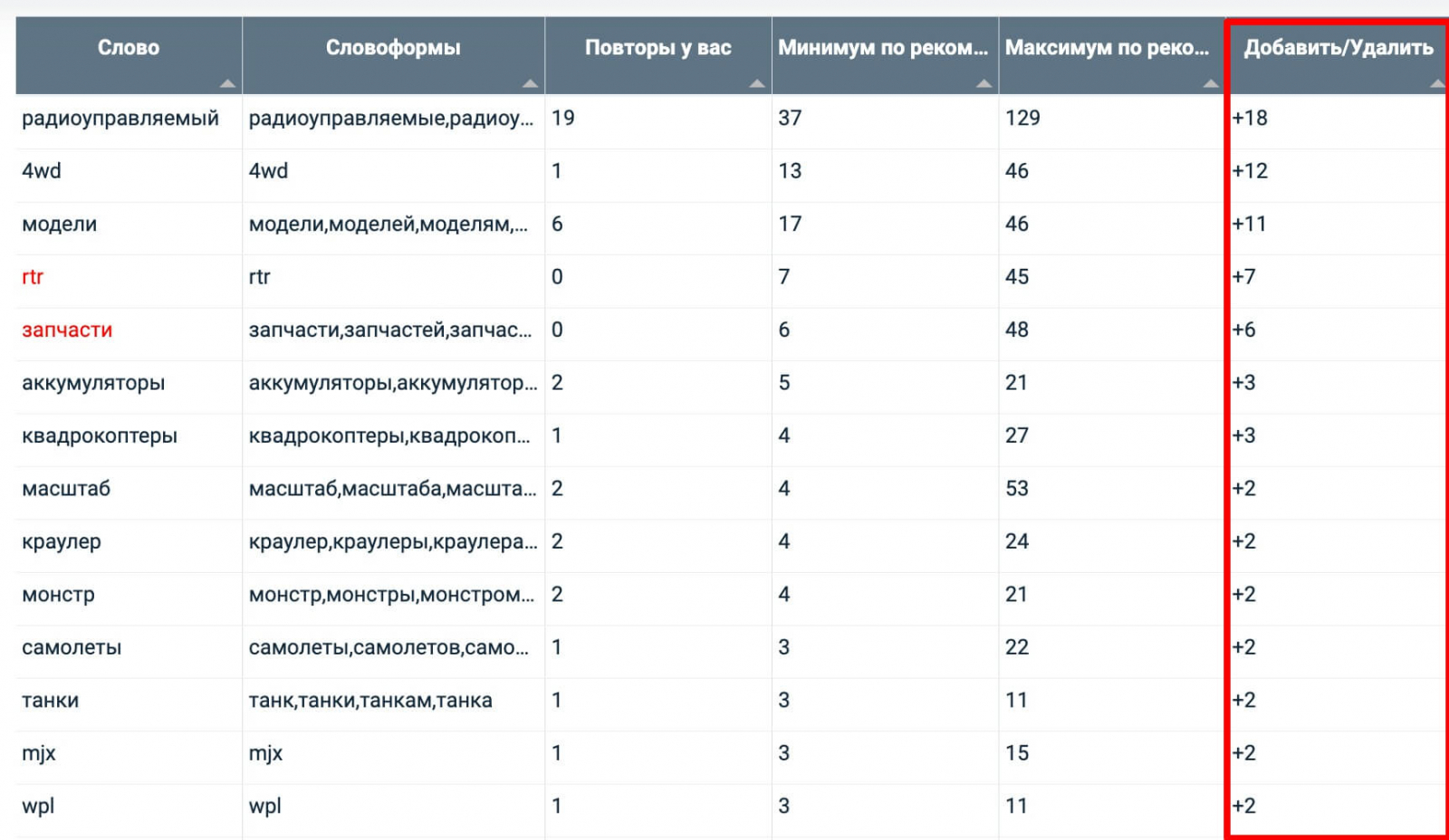The height and width of the screenshot is (840, 1449).
Task: Select the minimum value 37
Action: tap(790, 119)
